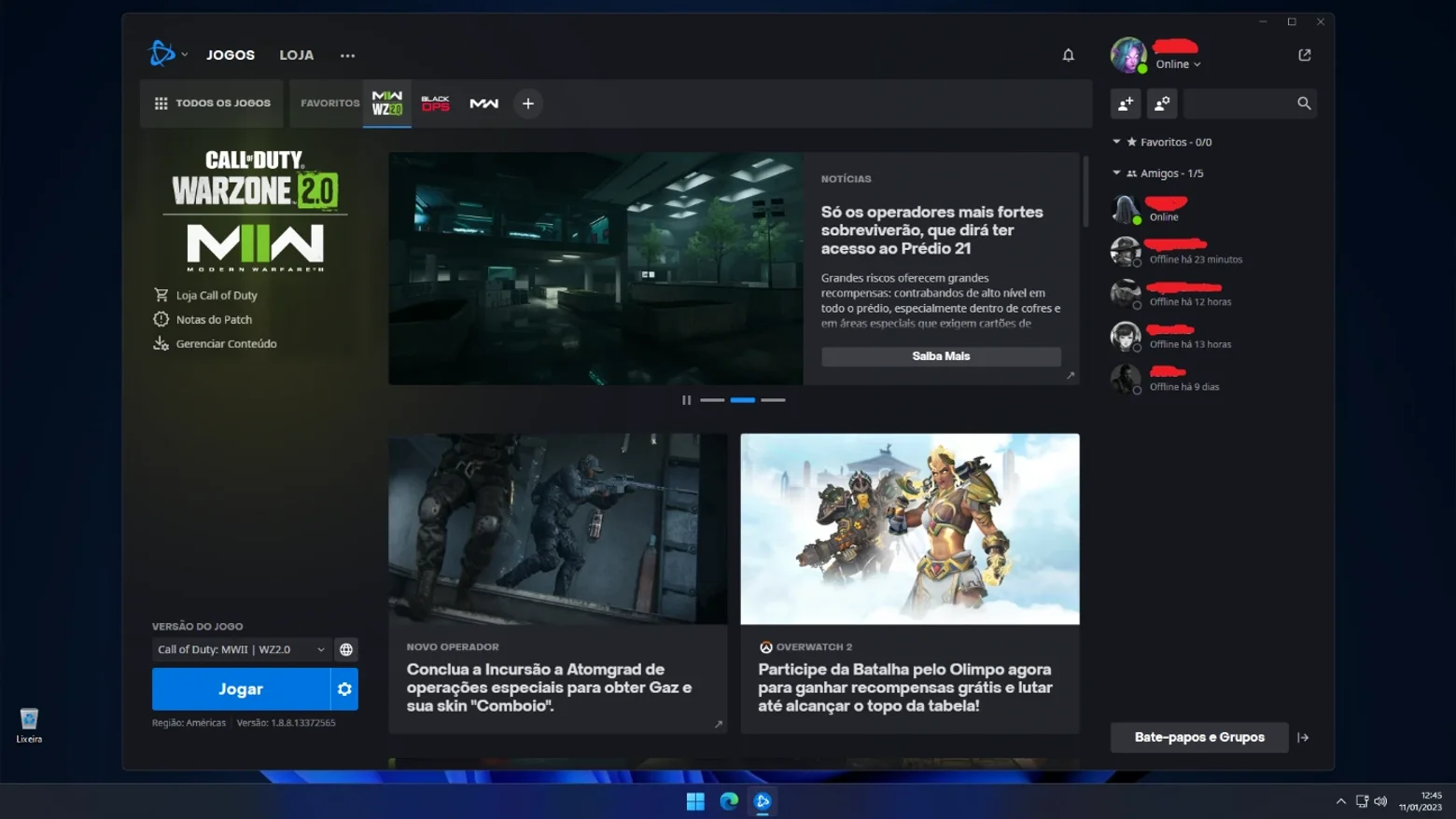Open friend requests and suggestions icon
The width and height of the screenshot is (1456, 819).
point(1162,104)
